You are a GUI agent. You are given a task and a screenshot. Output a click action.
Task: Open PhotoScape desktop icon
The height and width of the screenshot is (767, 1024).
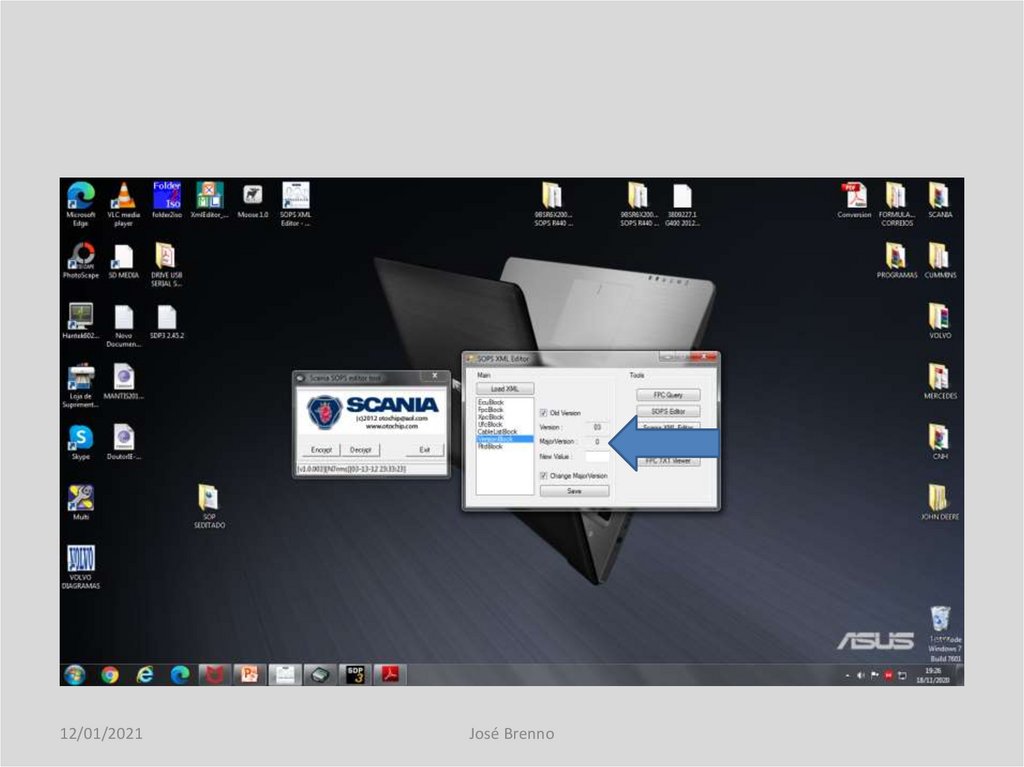pyautogui.click(x=80, y=257)
